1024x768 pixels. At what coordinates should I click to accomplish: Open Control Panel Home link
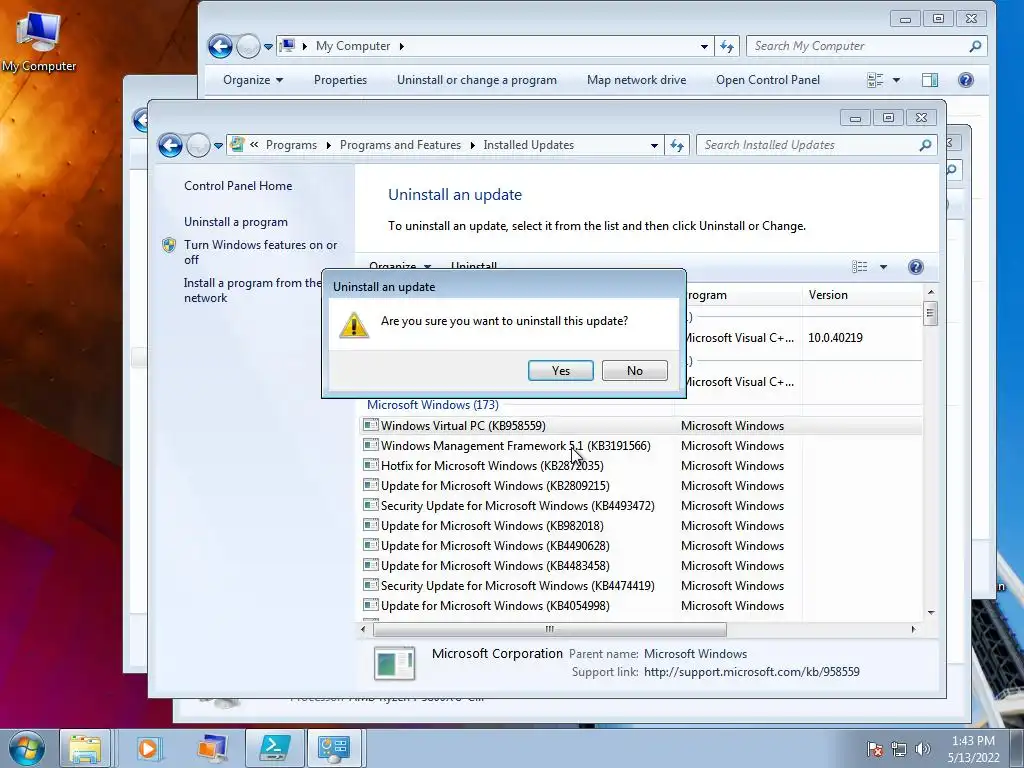pyautogui.click(x=238, y=185)
